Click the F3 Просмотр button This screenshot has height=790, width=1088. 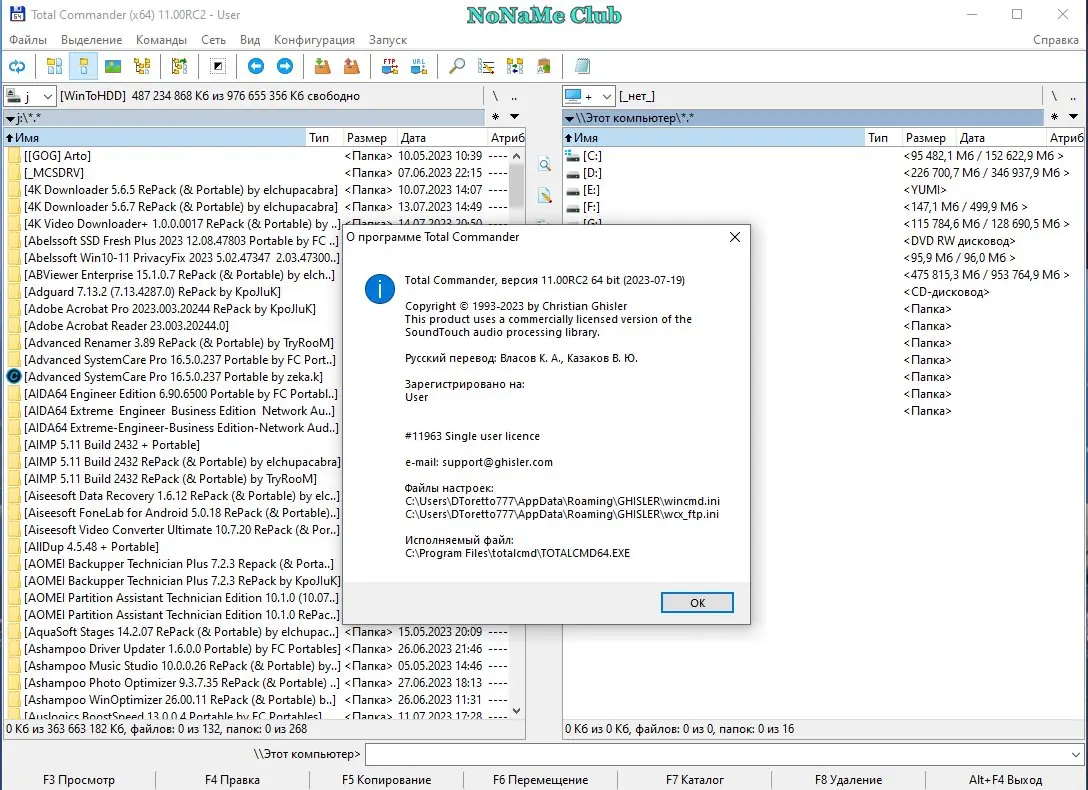(x=78, y=780)
